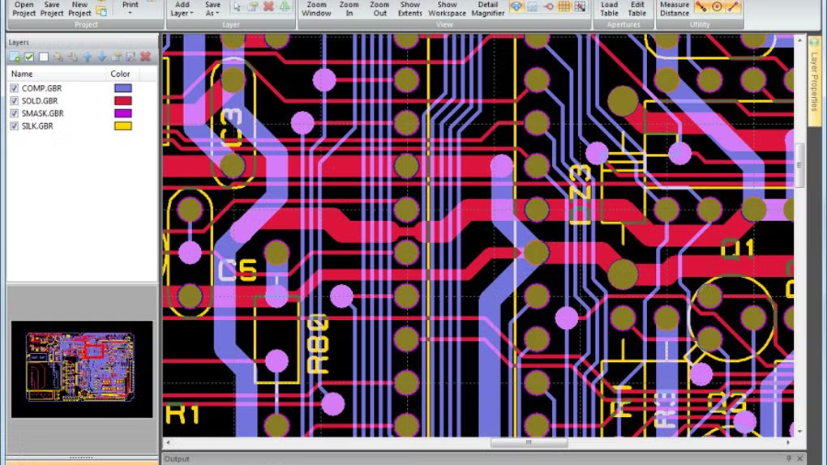Click the move layer down arrow icon
This screenshot has height=465, width=827.
(x=101, y=57)
